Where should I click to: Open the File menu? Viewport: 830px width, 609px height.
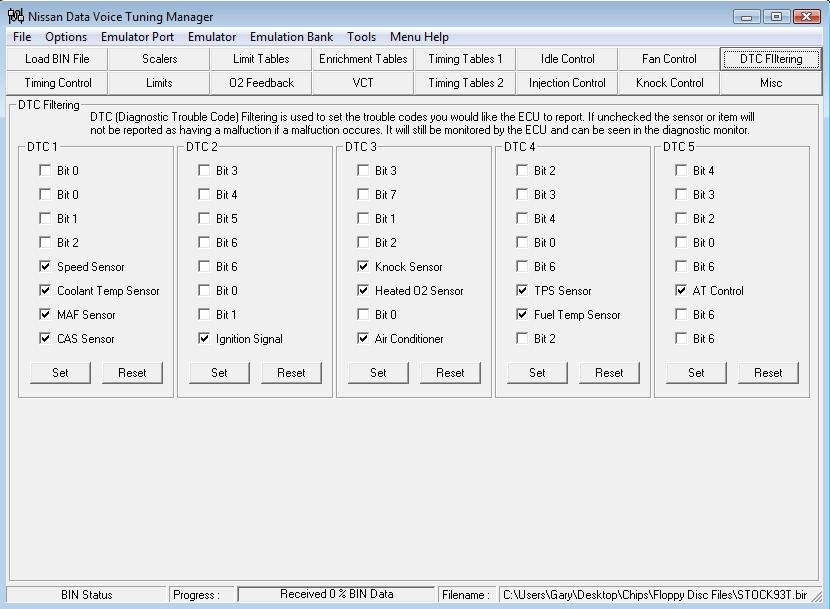22,37
